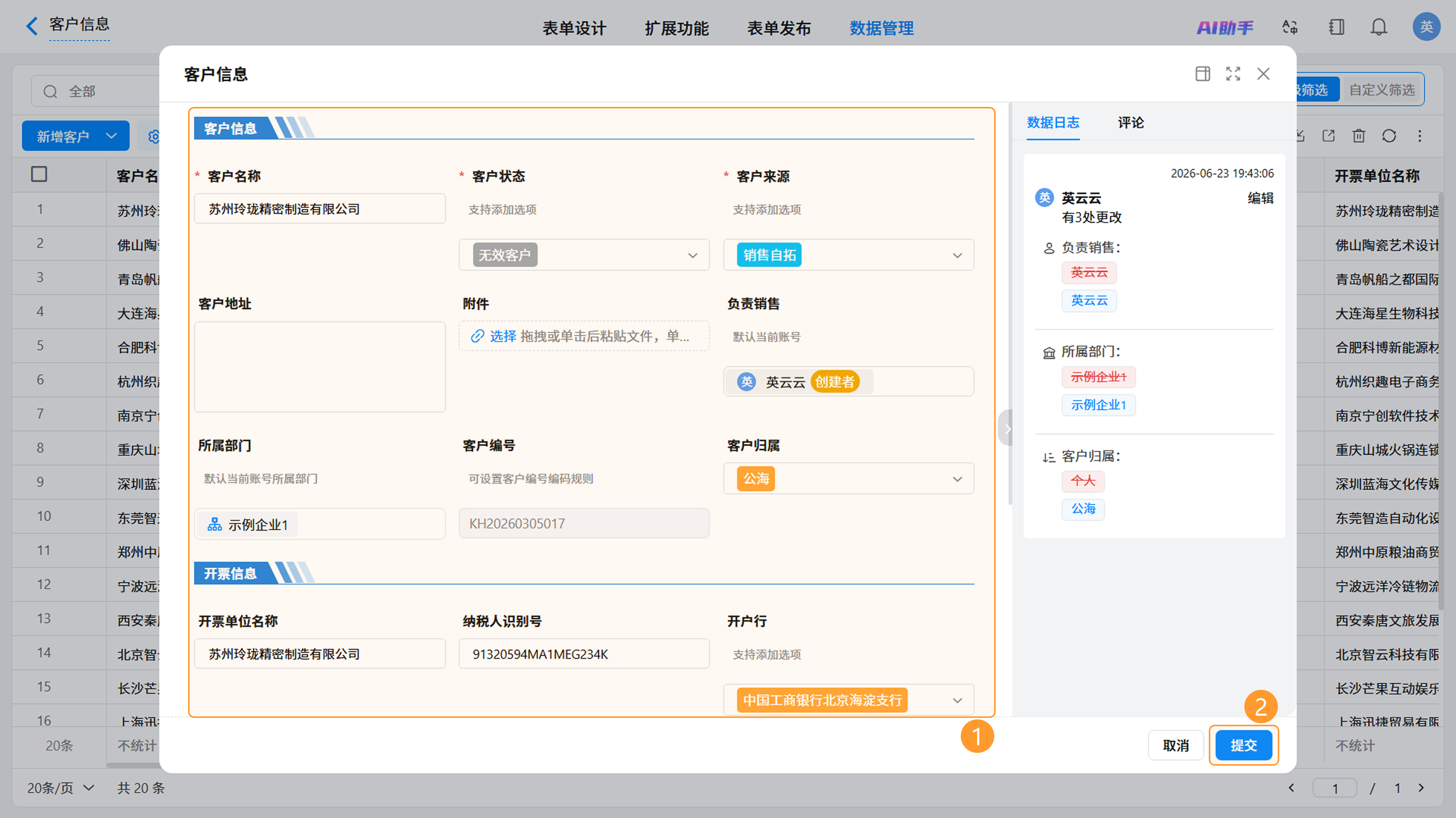Open the 客户来源 dropdown showing 销售自拓
The height and width of the screenshot is (818, 1456).
pos(849,255)
